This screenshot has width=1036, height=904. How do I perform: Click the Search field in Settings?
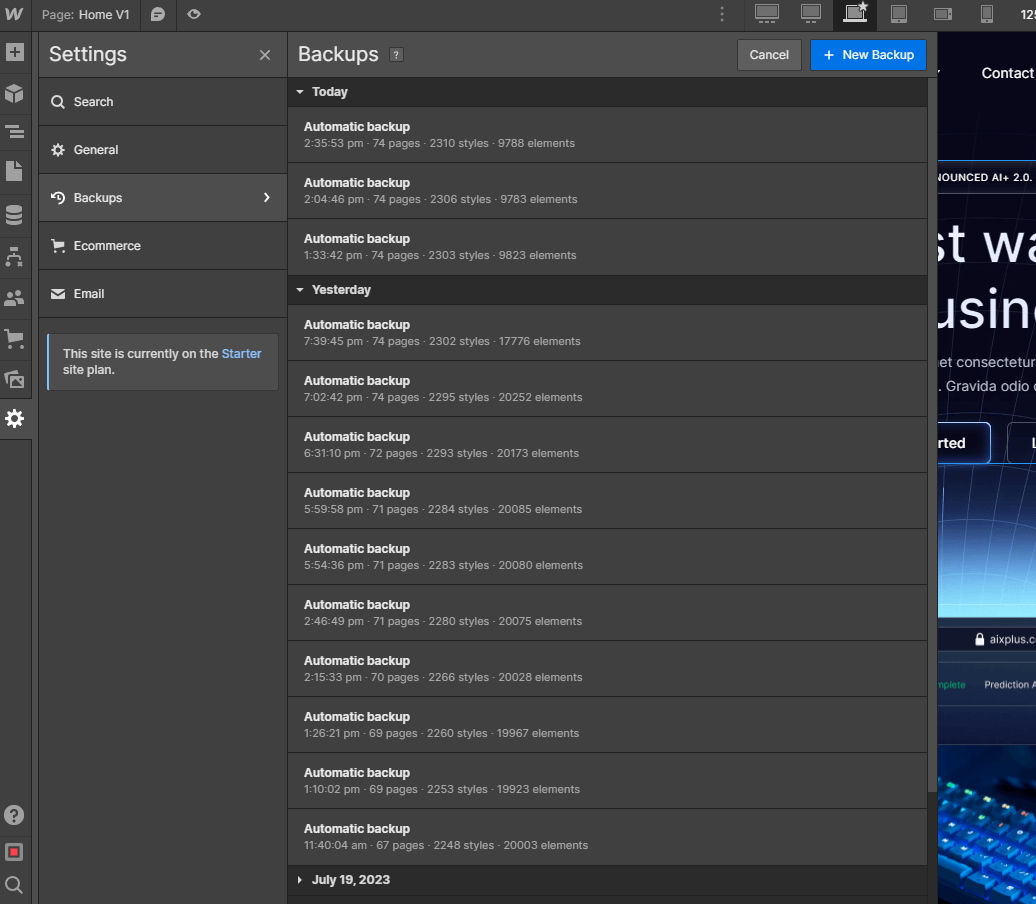tap(95, 101)
